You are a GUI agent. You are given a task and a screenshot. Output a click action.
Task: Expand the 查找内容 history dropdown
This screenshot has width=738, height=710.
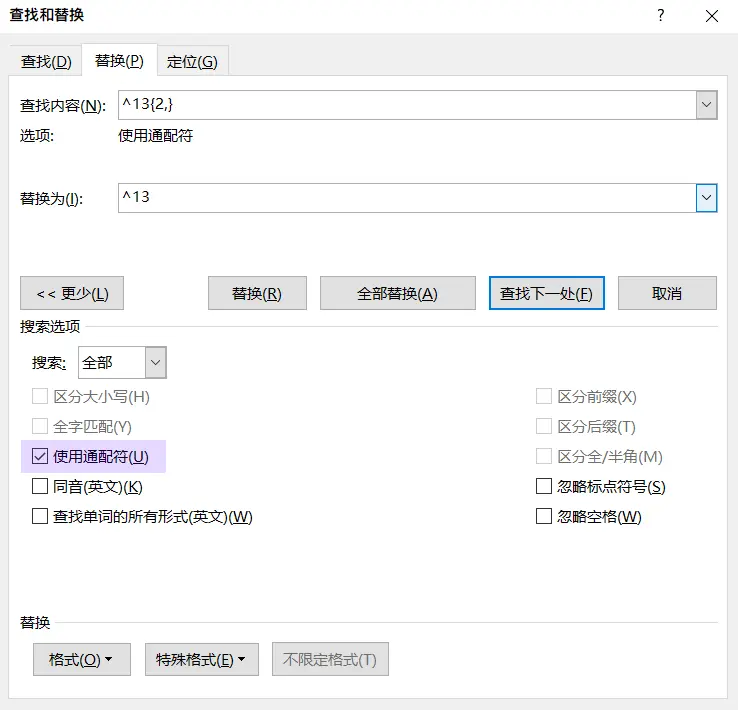point(707,105)
